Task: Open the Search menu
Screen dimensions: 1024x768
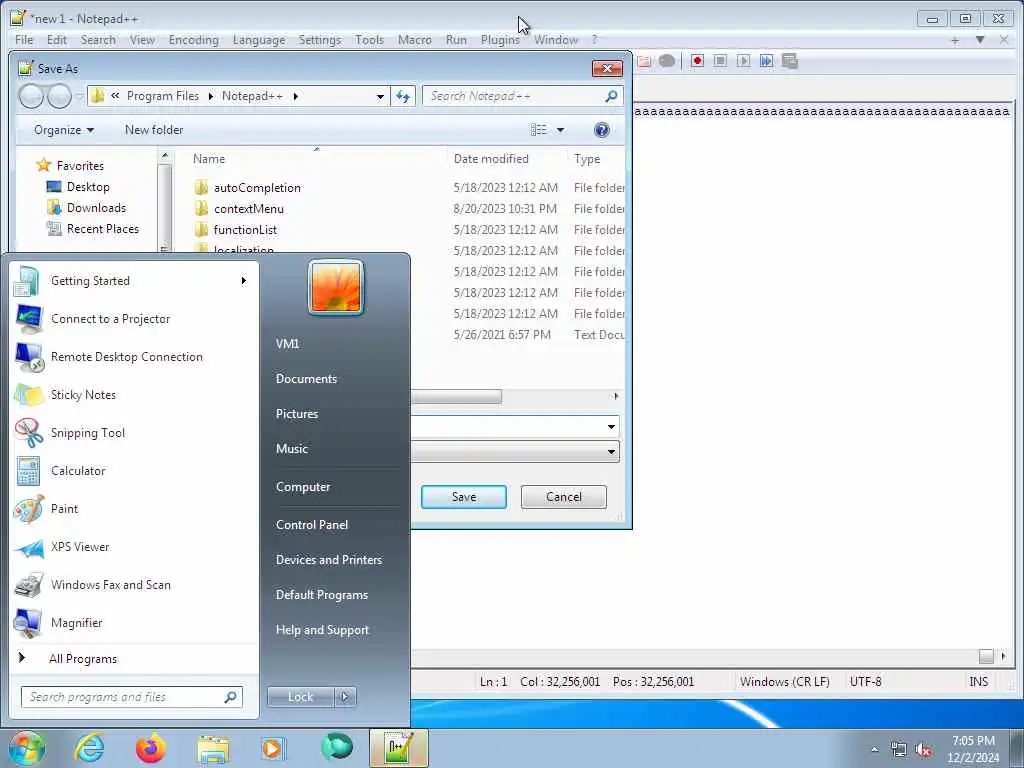Action: tap(98, 40)
